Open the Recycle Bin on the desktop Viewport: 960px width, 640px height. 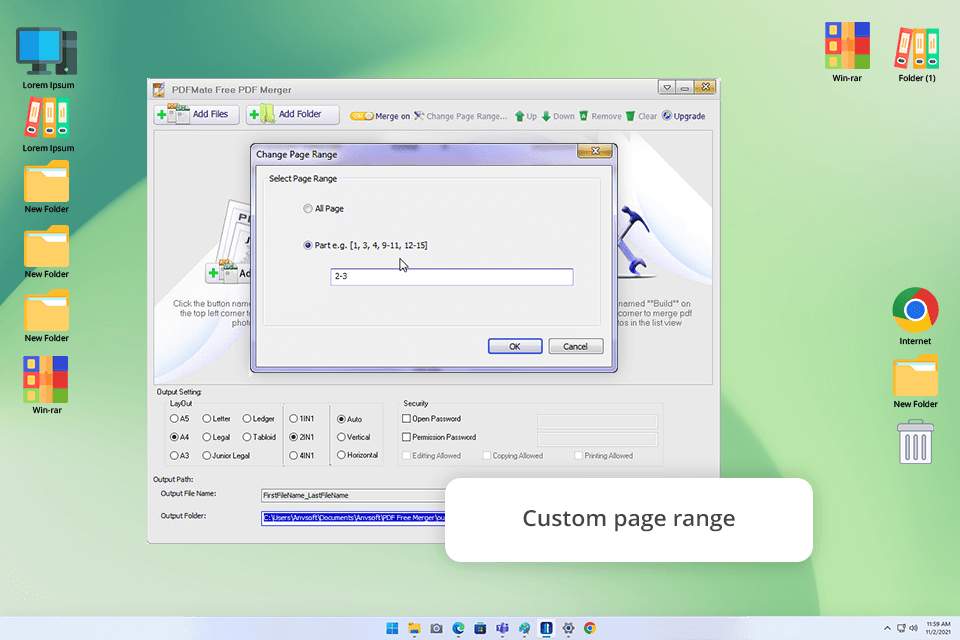click(915, 442)
